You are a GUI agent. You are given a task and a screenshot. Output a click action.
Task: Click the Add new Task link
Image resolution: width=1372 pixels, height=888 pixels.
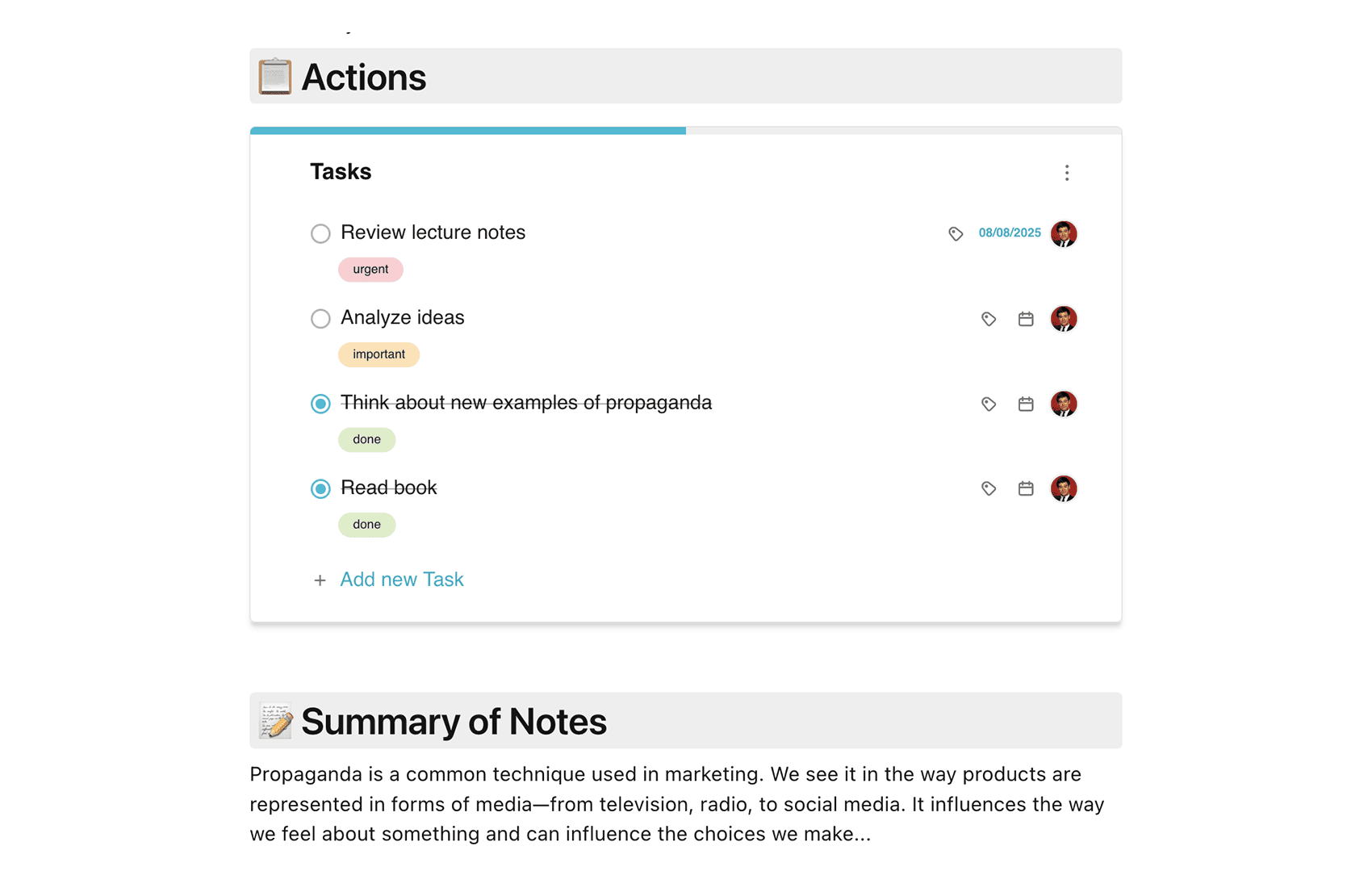click(402, 580)
